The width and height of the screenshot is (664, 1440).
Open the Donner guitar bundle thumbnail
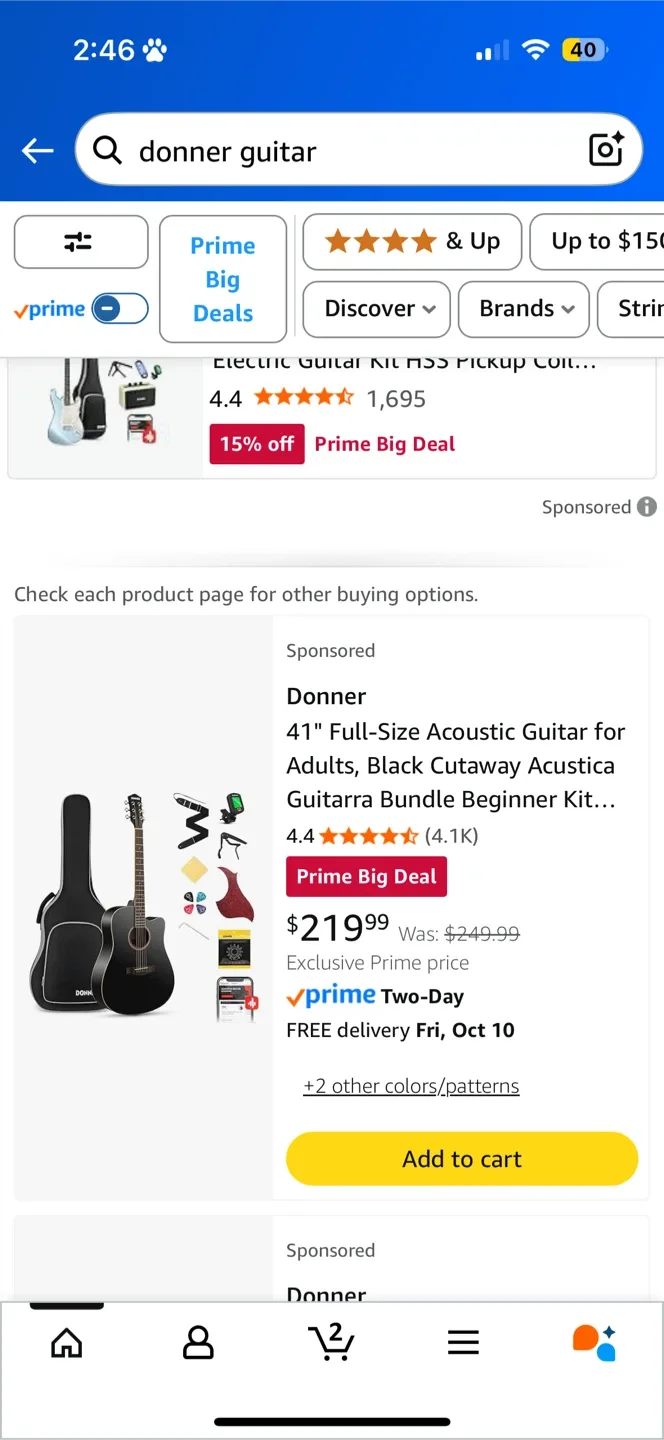coord(142,908)
